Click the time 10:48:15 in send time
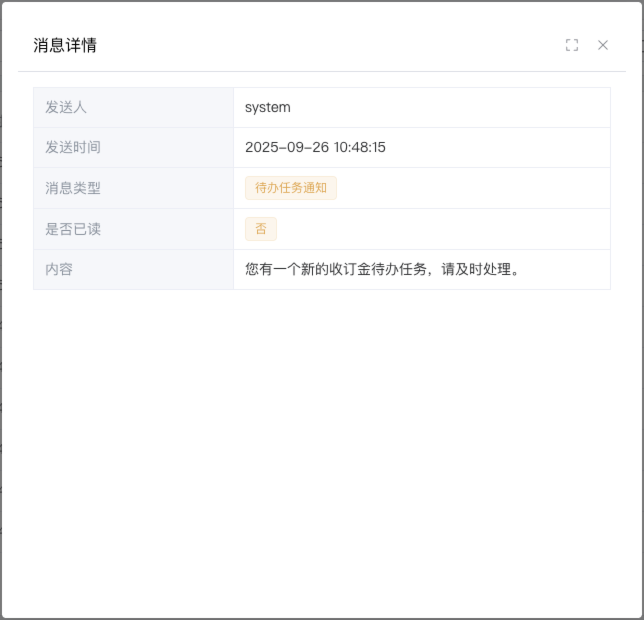This screenshot has width=644, height=620. pos(360,147)
